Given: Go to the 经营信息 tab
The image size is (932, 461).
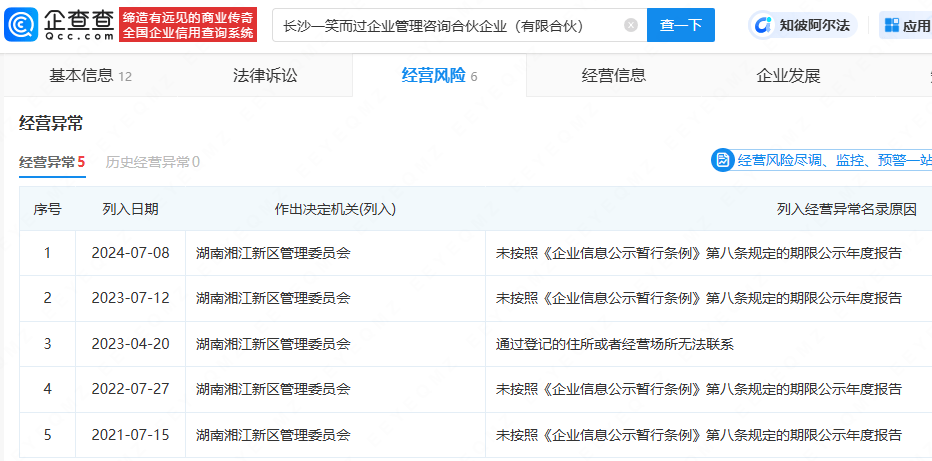Looking at the screenshot, I should 613,76.
